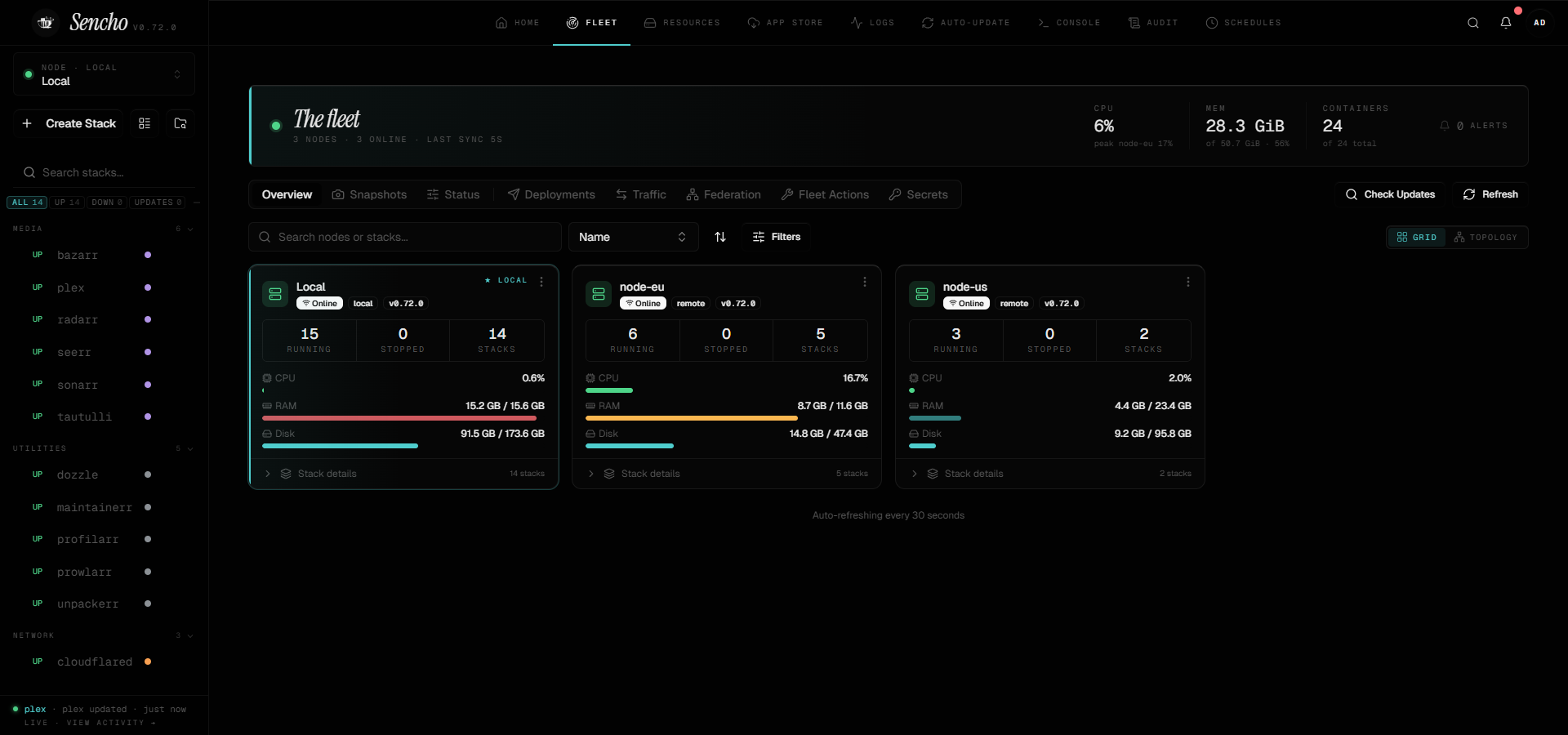
Task: Open the AD user avatar menu
Action: pos(1539,23)
